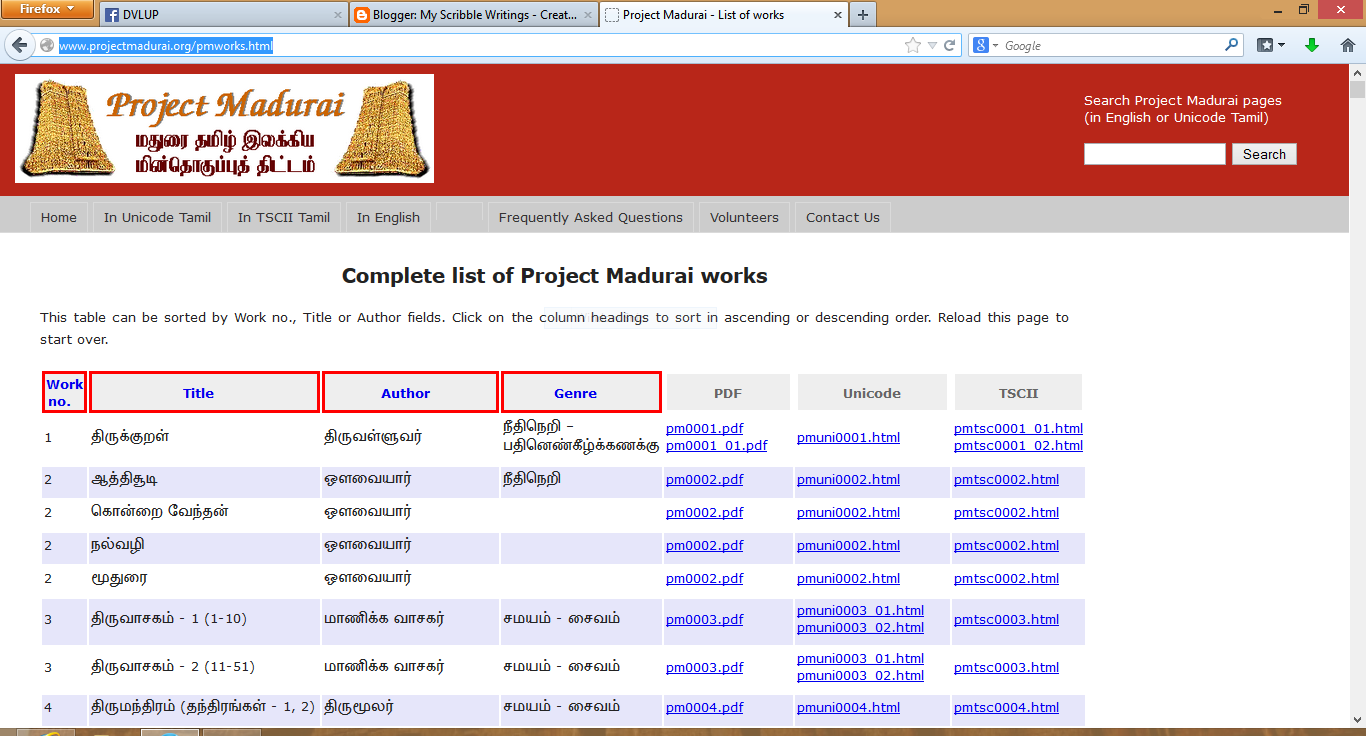
Task: Open pmtsc0003.html in the திருவாசகம் - 2 row
Action: (1006, 668)
